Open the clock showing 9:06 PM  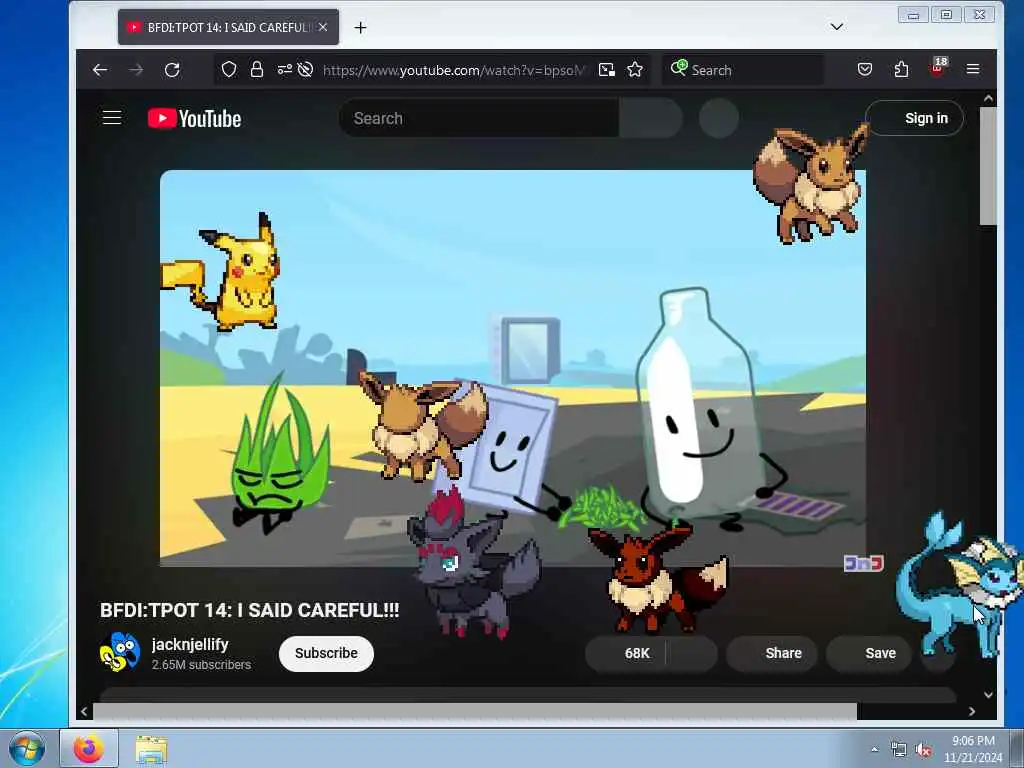coord(973,749)
